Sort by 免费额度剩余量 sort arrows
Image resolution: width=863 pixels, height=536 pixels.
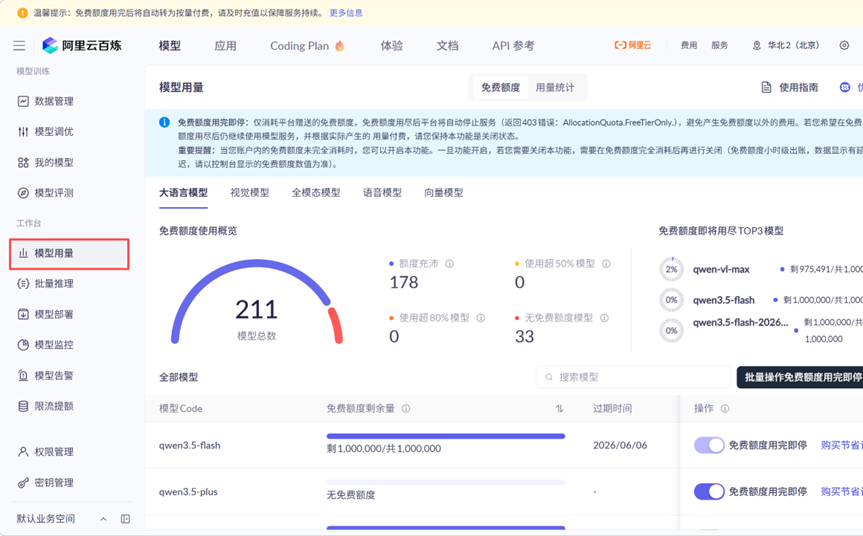(559, 408)
